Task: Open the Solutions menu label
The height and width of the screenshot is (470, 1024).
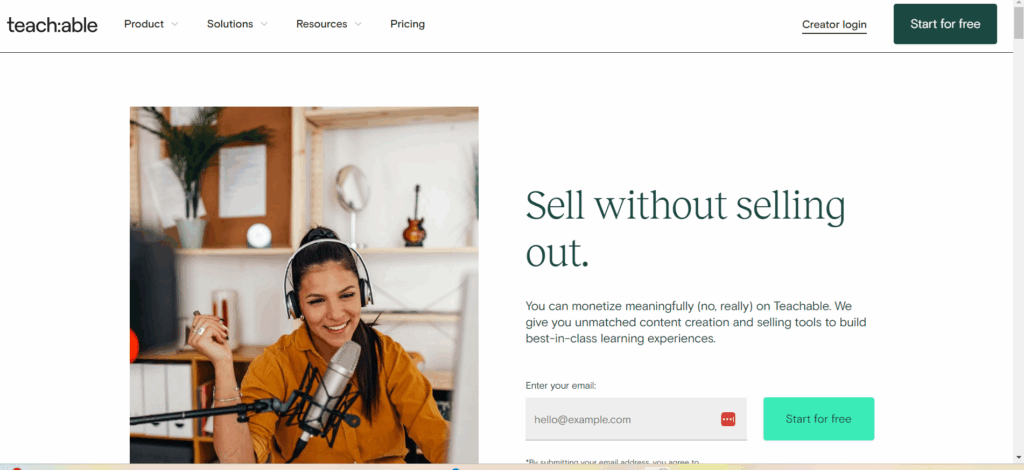Action: [230, 24]
